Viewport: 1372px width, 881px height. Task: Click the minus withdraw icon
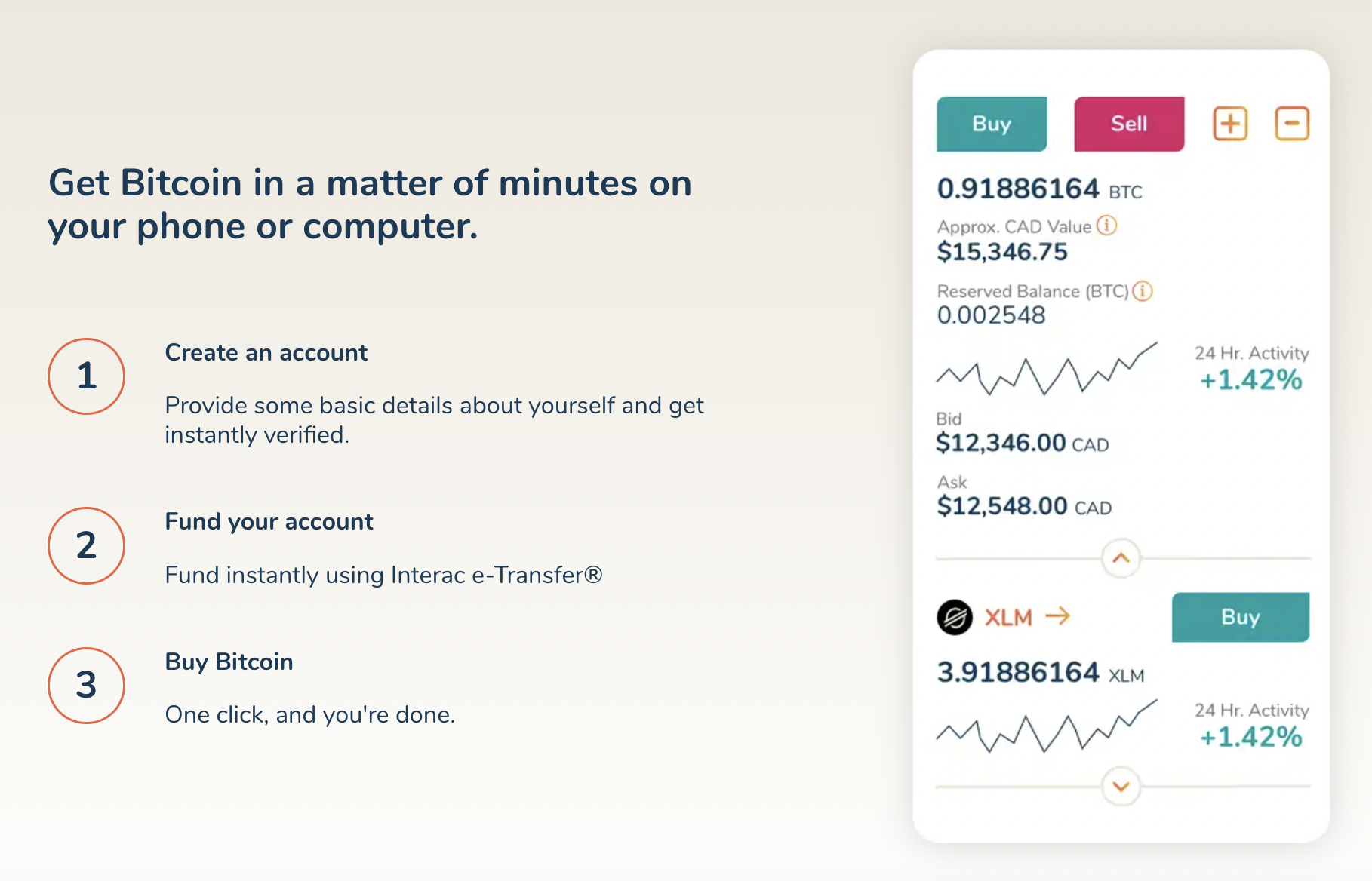[x=1291, y=124]
